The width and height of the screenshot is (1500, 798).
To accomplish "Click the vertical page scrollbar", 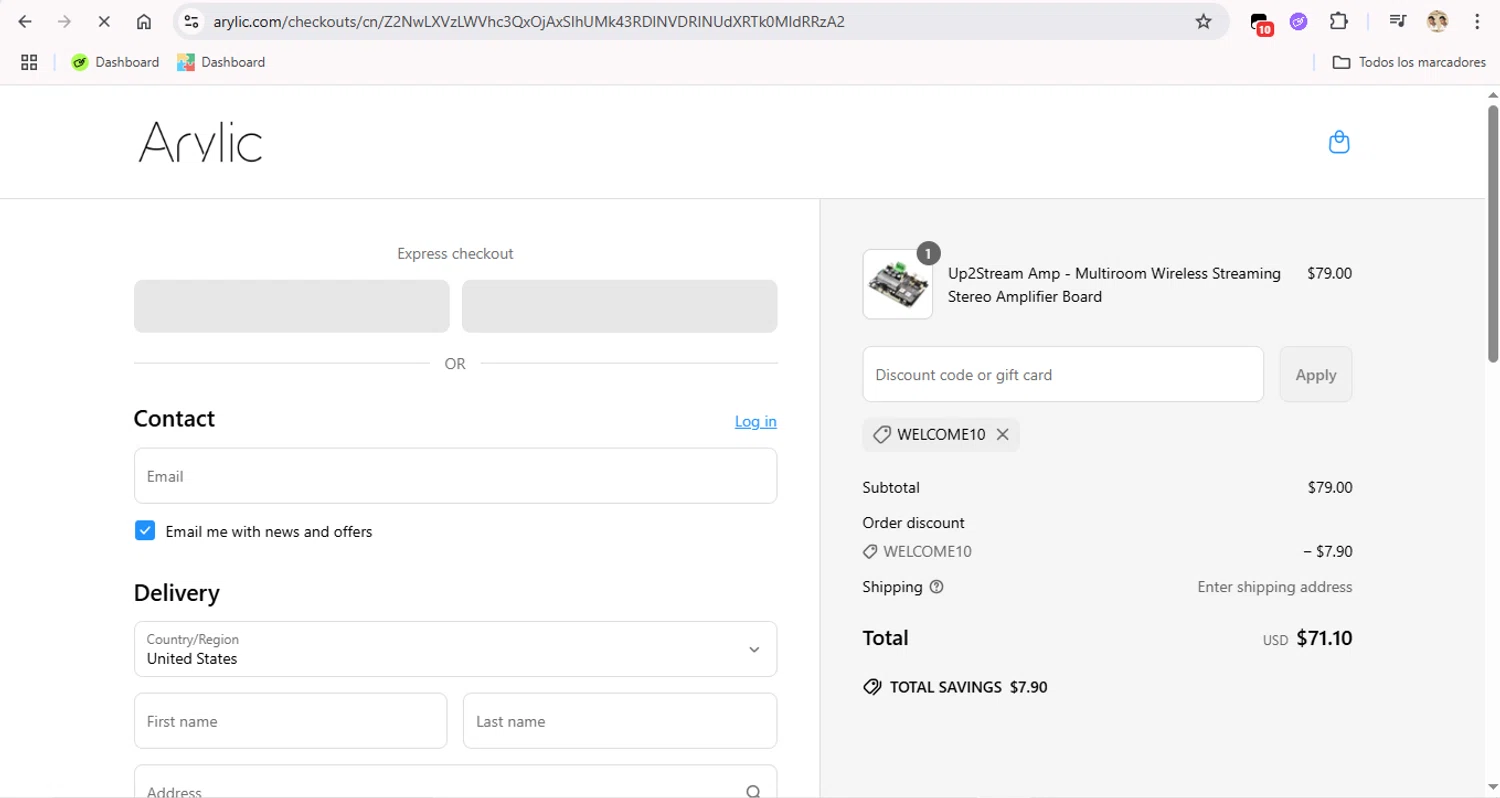I will (x=1492, y=233).
